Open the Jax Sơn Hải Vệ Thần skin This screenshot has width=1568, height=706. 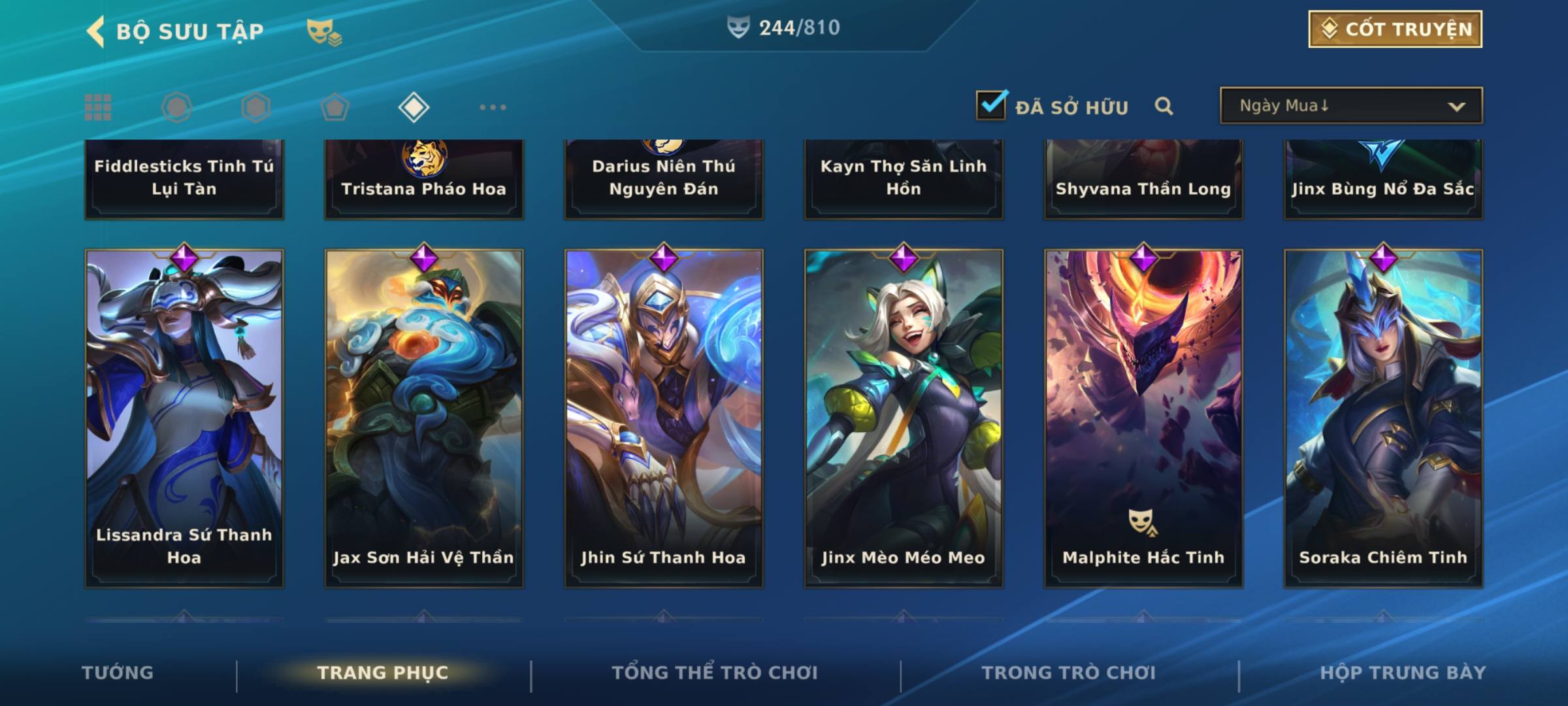point(424,418)
